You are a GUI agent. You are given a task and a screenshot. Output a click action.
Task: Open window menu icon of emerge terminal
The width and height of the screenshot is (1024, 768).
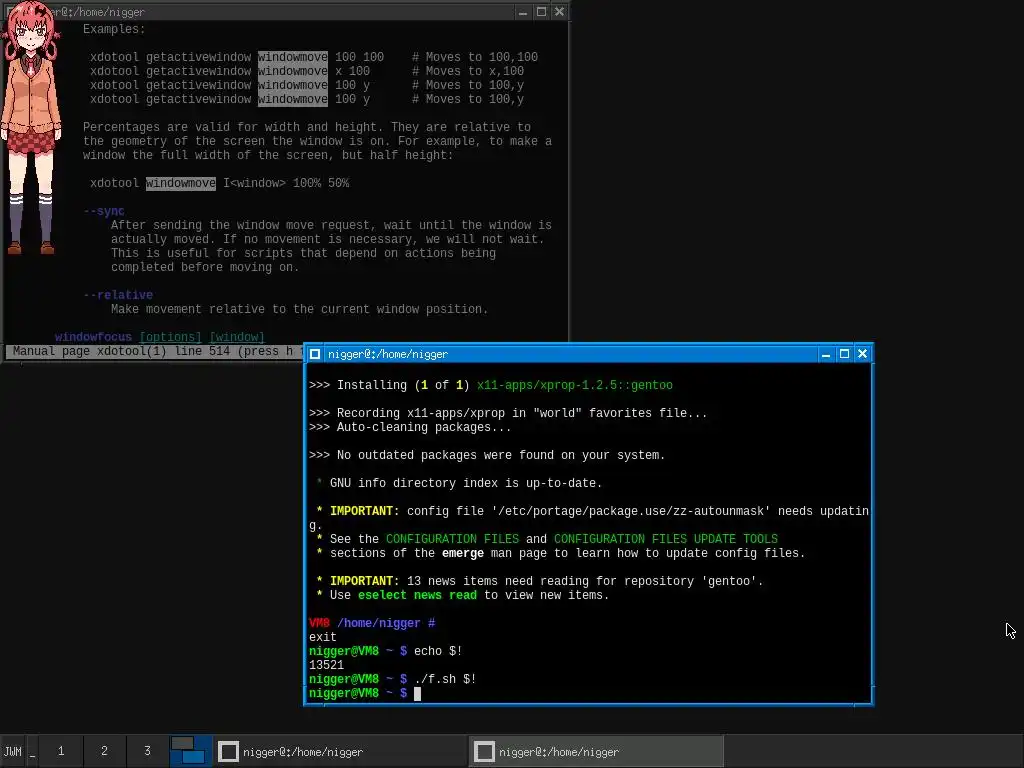pos(315,354)
